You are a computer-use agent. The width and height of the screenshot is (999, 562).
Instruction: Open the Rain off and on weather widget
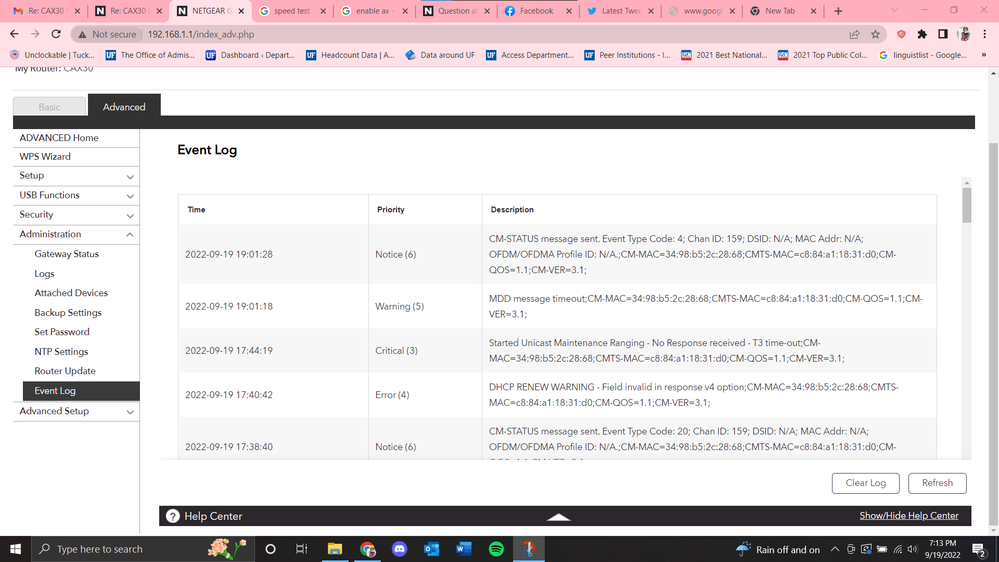coord(777,549)
